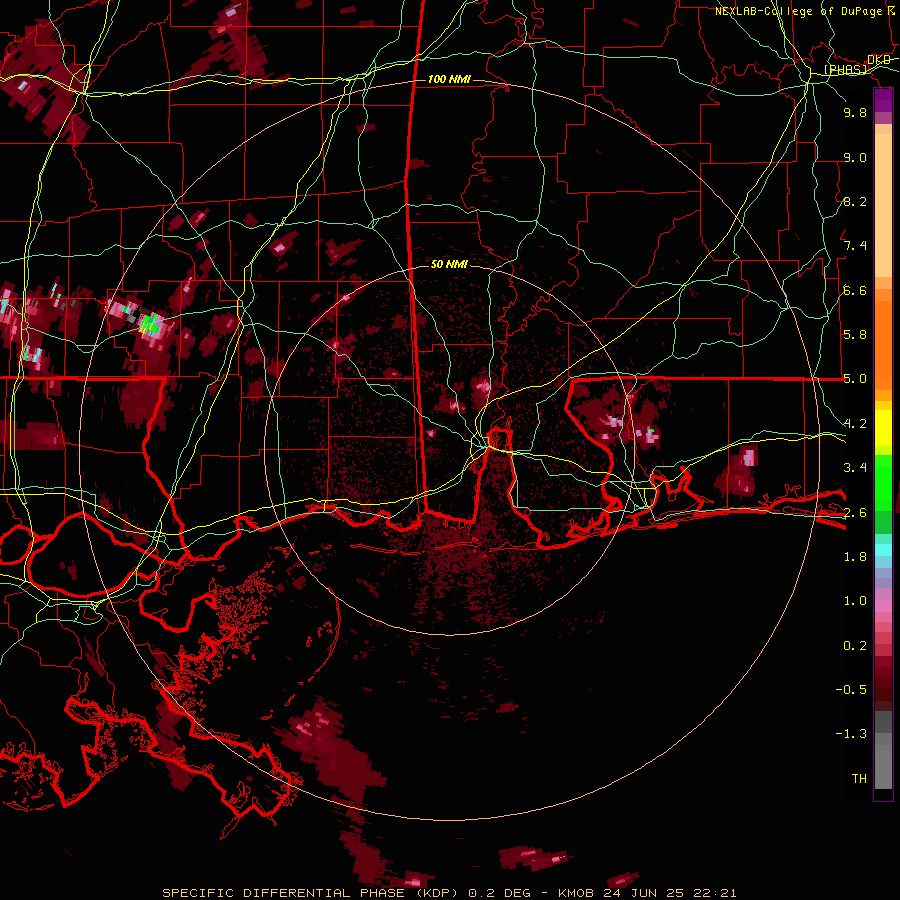Image resolution: width=900 pixels, height=900 pixels.
Task: Click the 4.2 scale value
Action: (855, 424)
